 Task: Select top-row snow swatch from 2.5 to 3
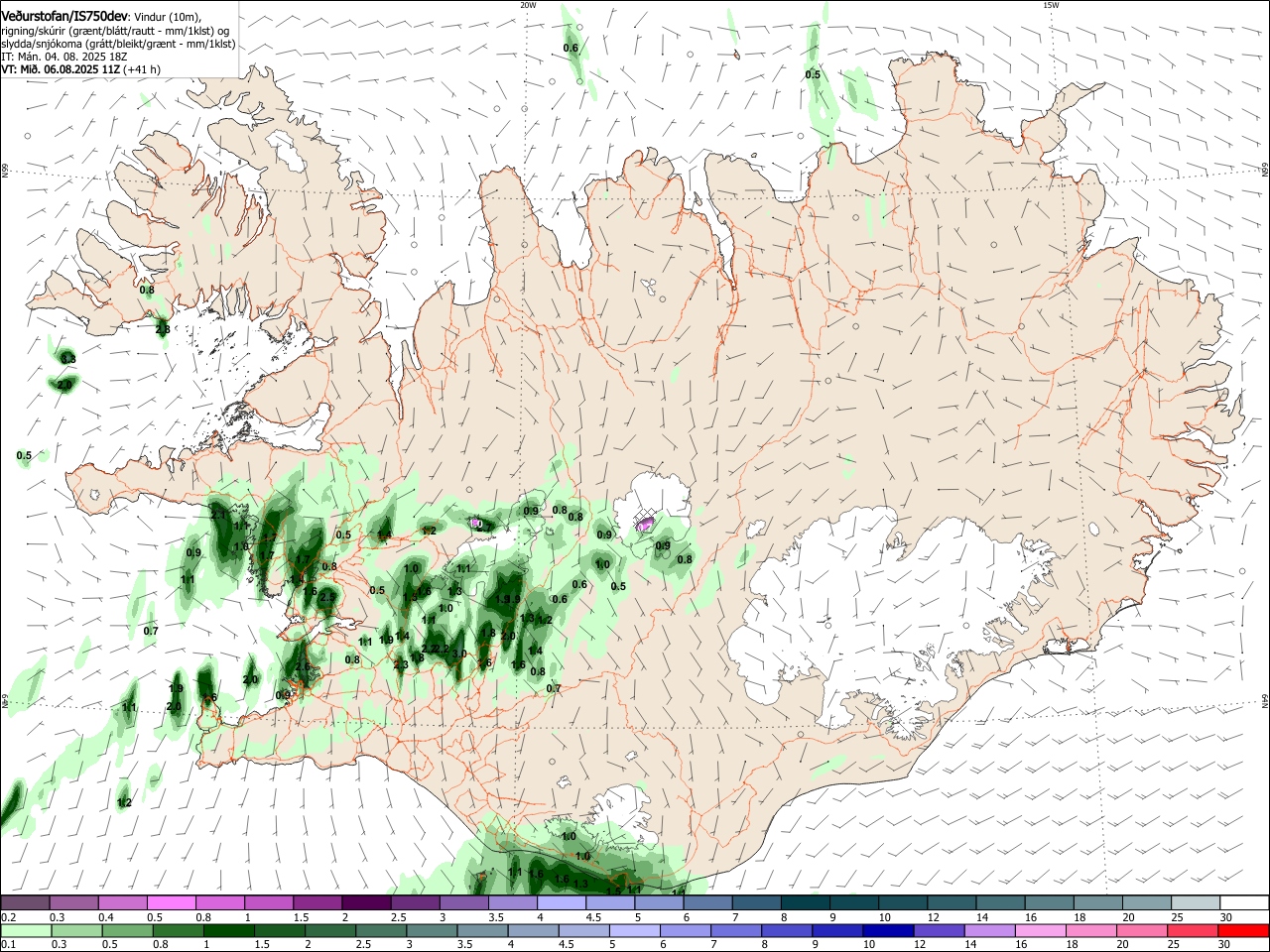tap(415, 902)
